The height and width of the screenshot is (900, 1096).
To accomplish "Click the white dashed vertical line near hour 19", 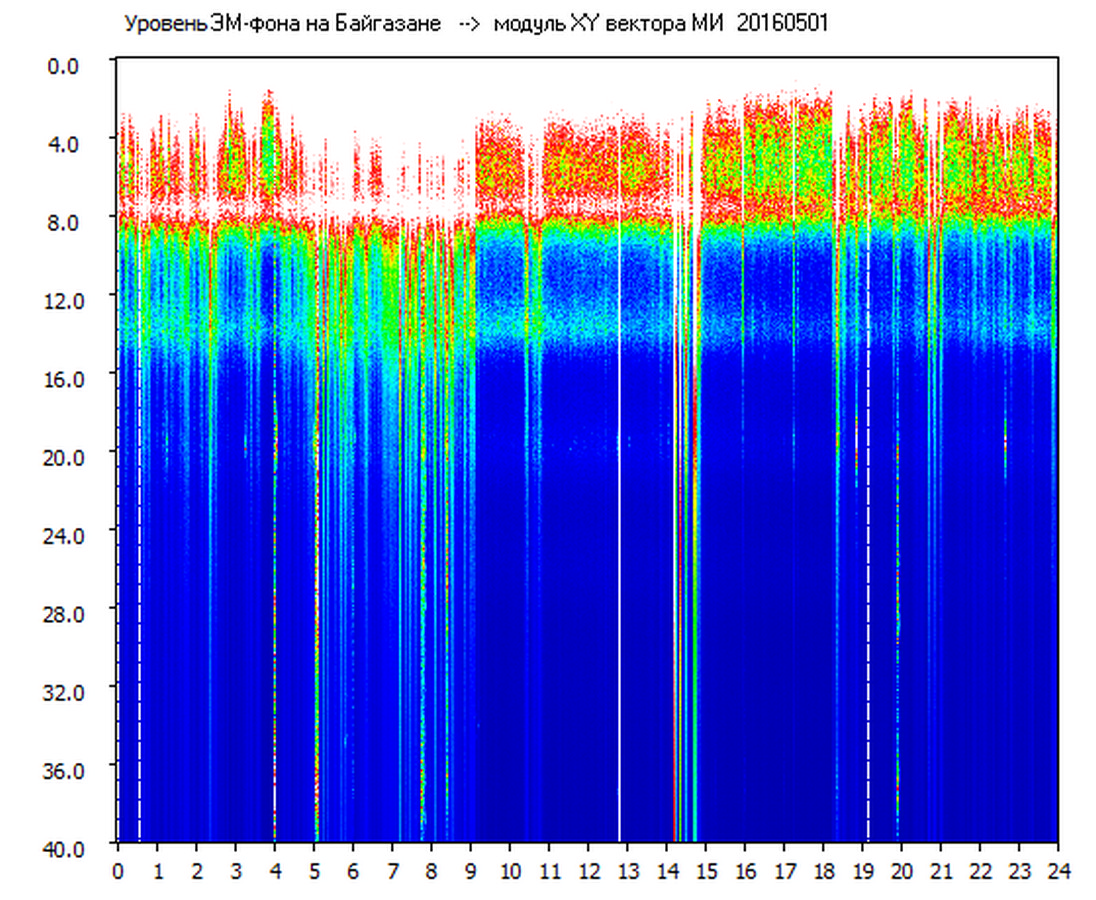I will point(868,600).
